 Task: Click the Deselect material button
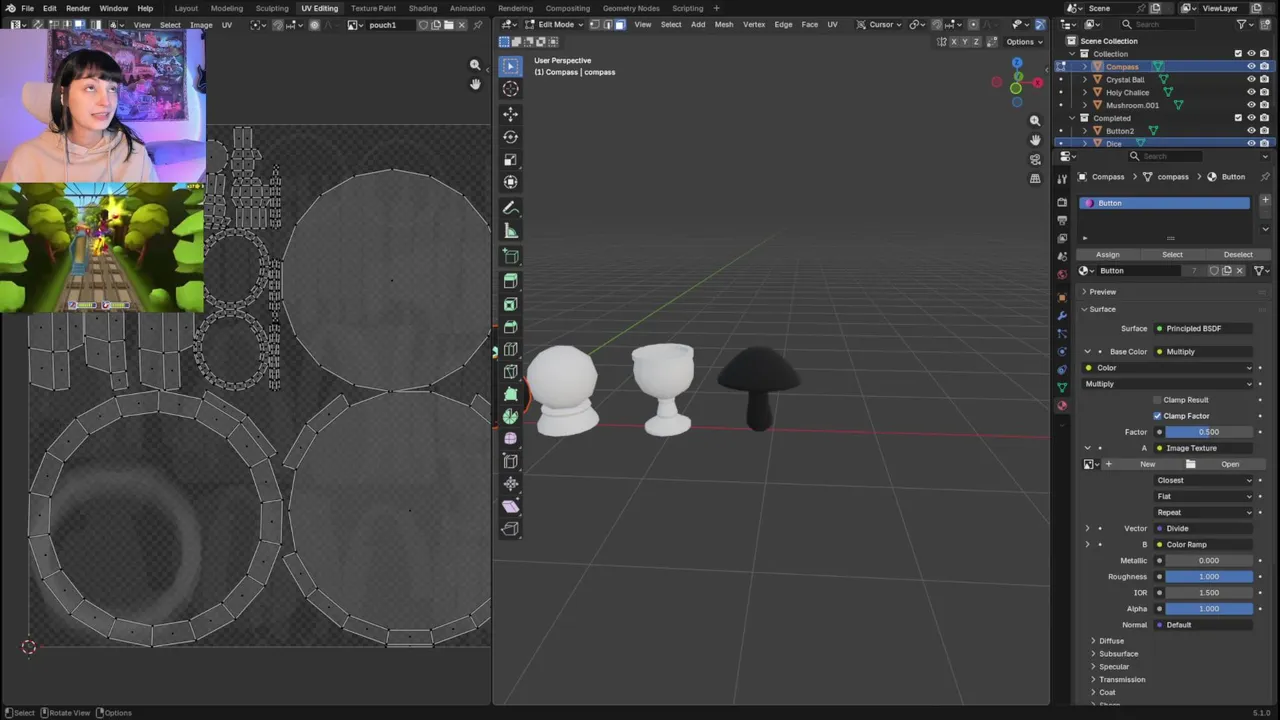coord(1237,254)
